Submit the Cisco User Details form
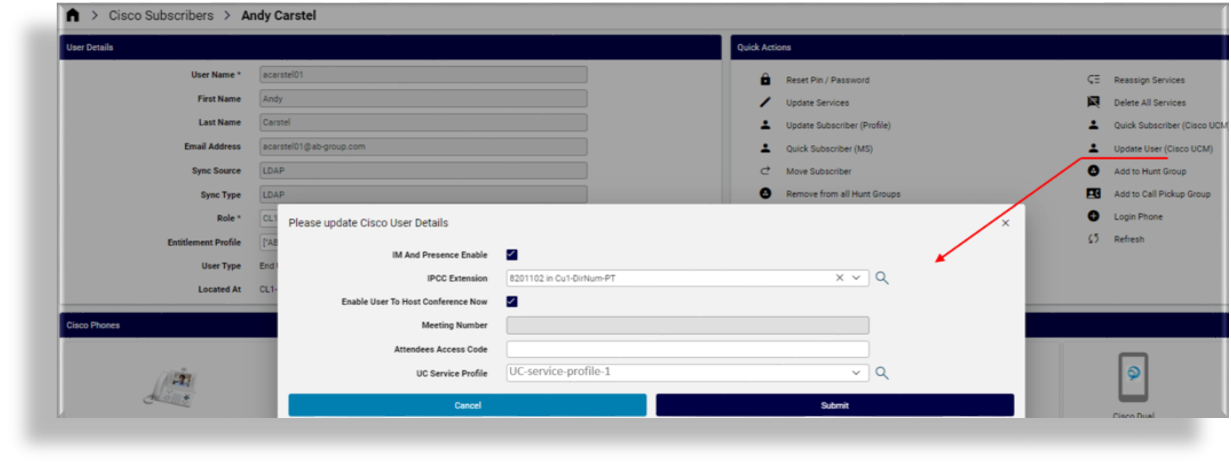1231x469 pixels. (834, 405)
